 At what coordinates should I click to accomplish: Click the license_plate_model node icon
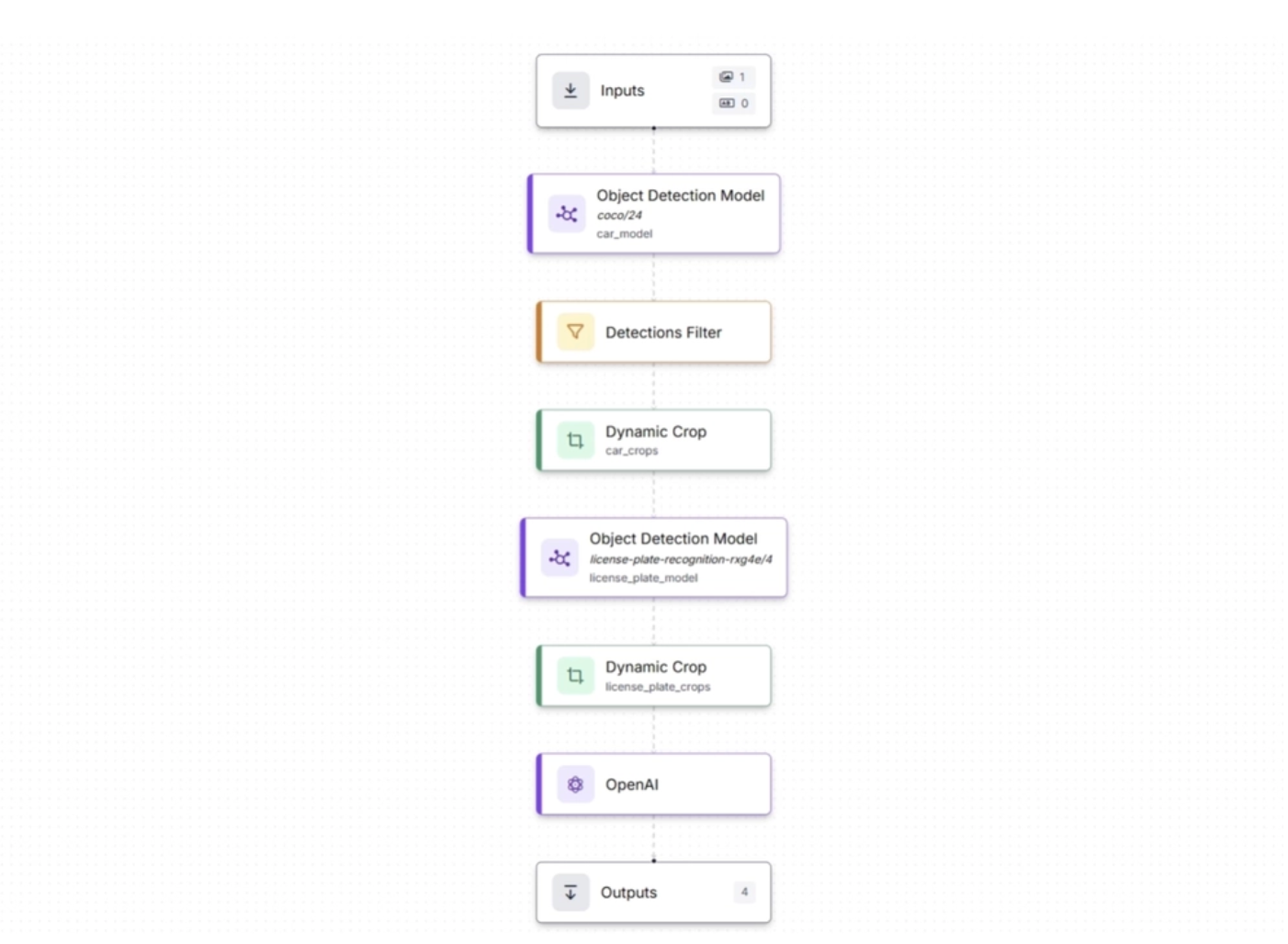(x=559, y=558)
